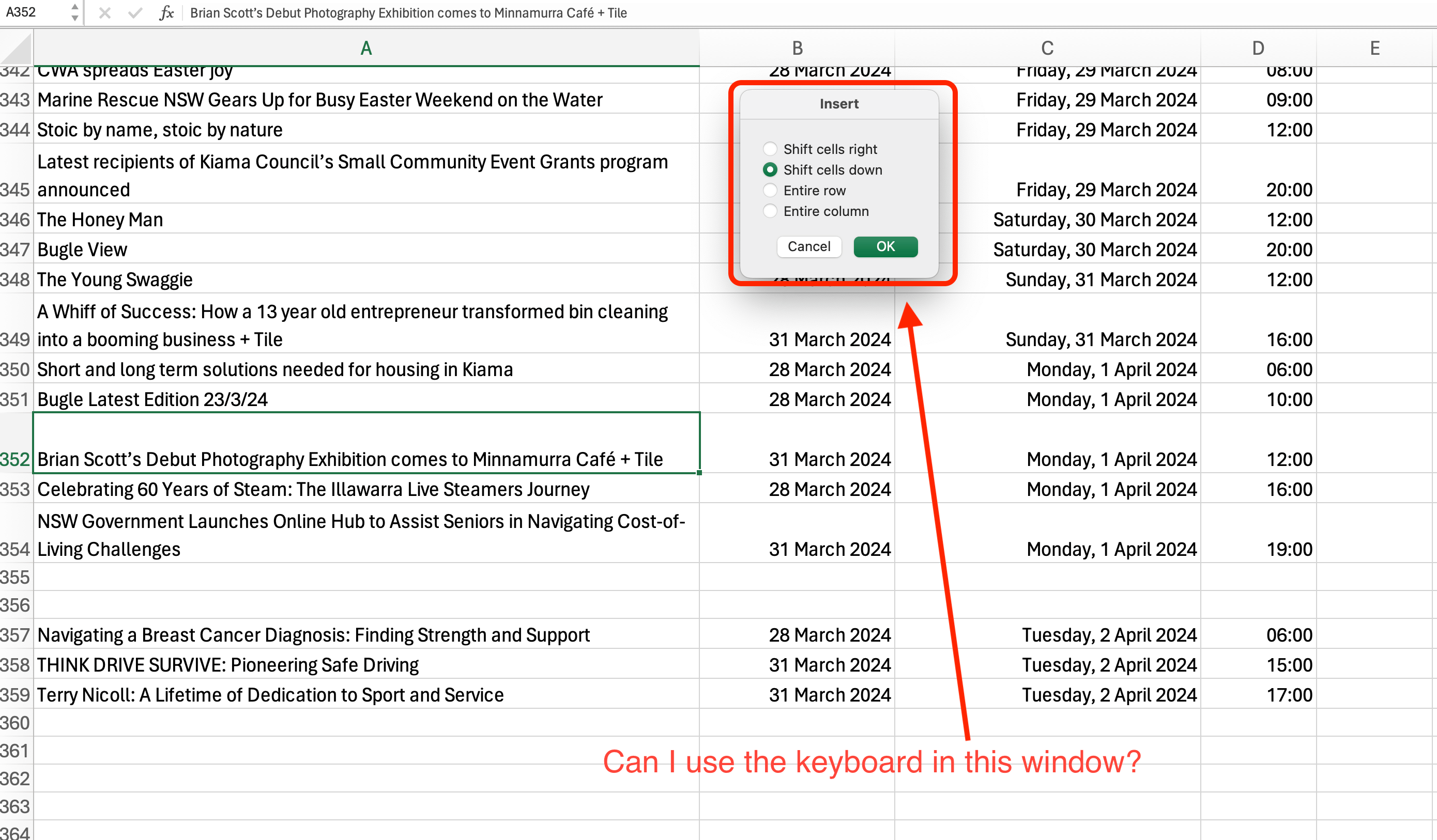Click the Name Box up arrow

click(75, 7)
